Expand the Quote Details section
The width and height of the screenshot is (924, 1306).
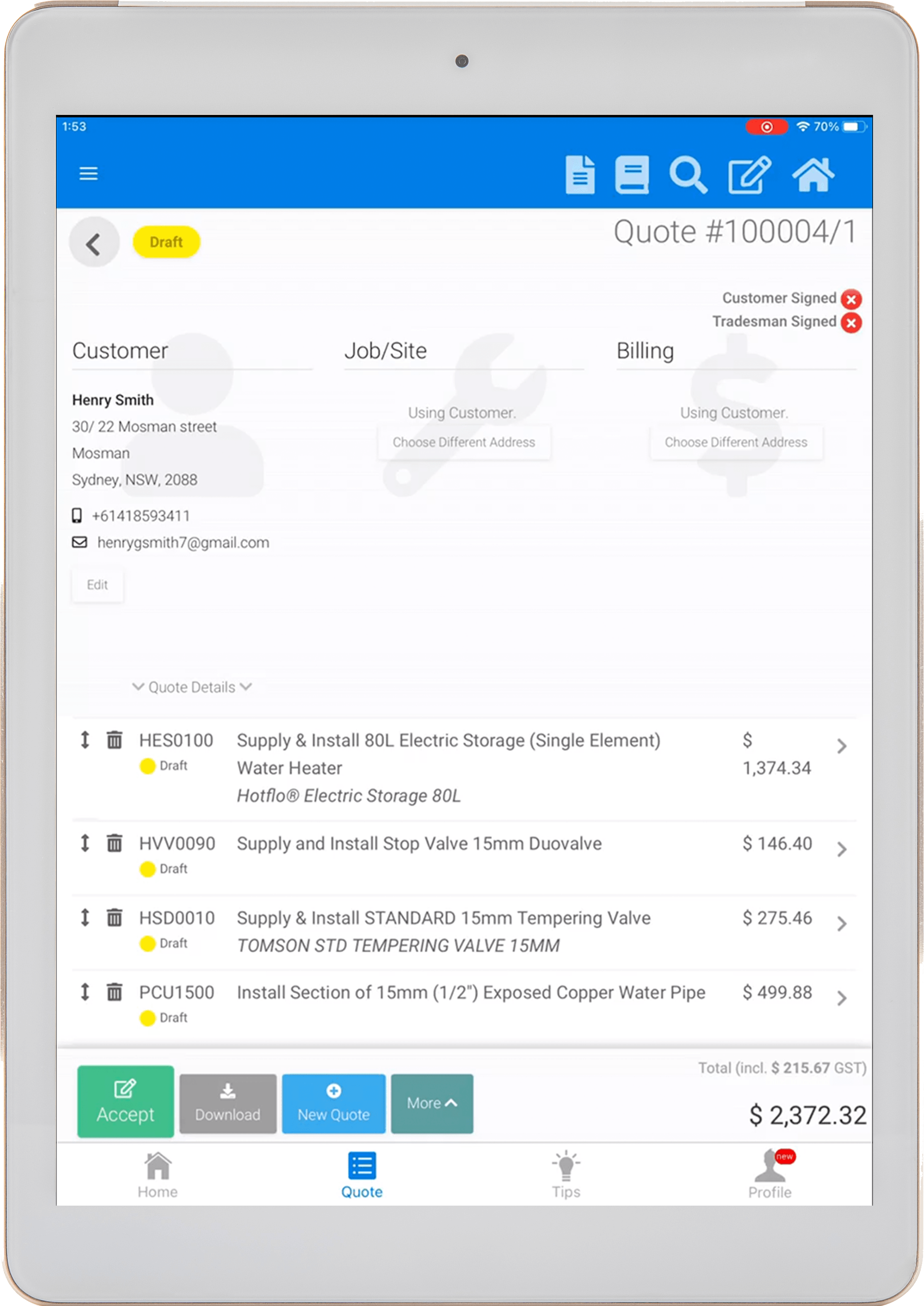coord(192,687)
